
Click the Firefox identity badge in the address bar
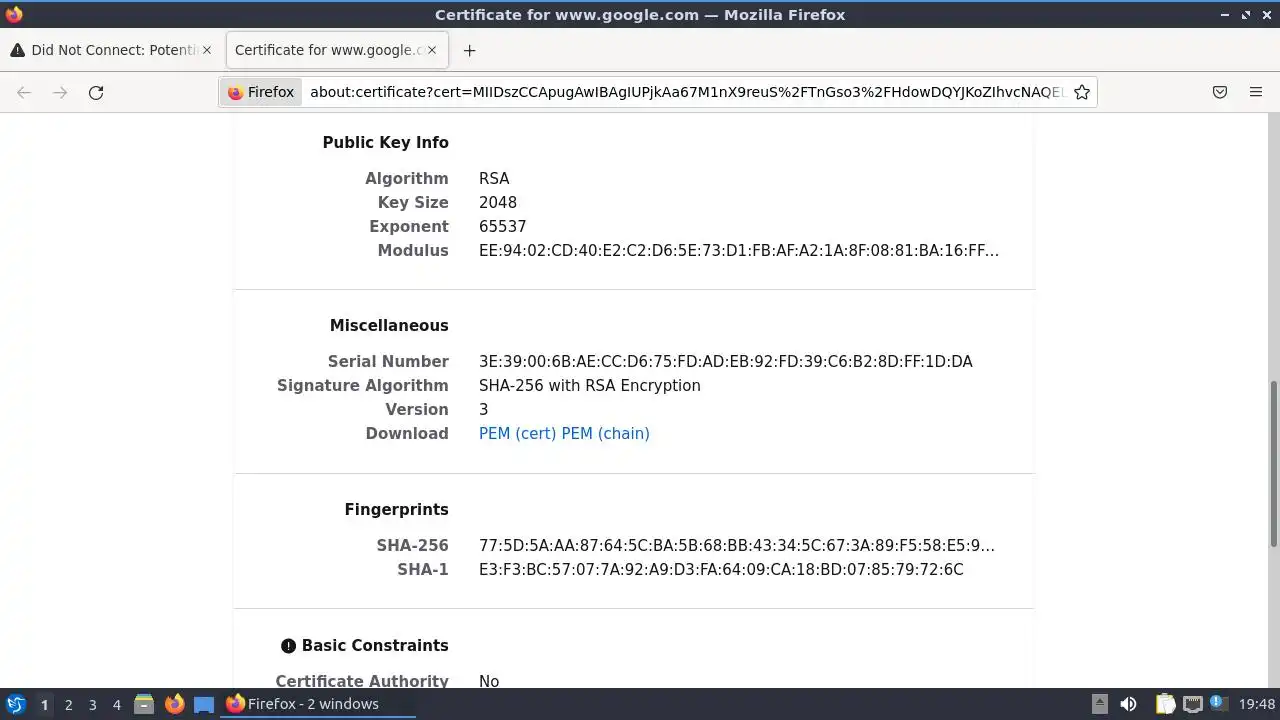click(x=261, y=92)
